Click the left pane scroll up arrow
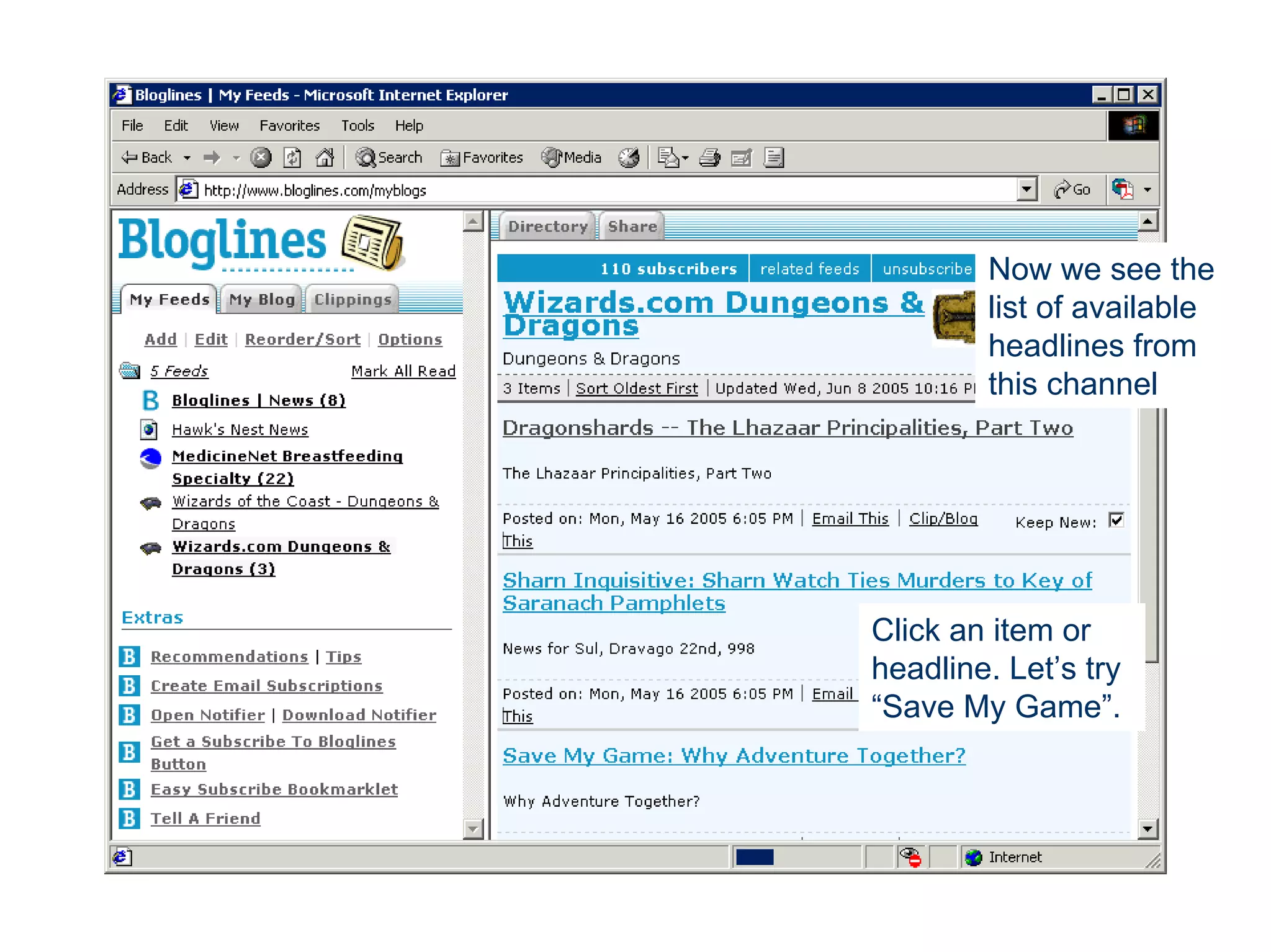This screenshot has height=952, width=1271. [x=474, y=221]
